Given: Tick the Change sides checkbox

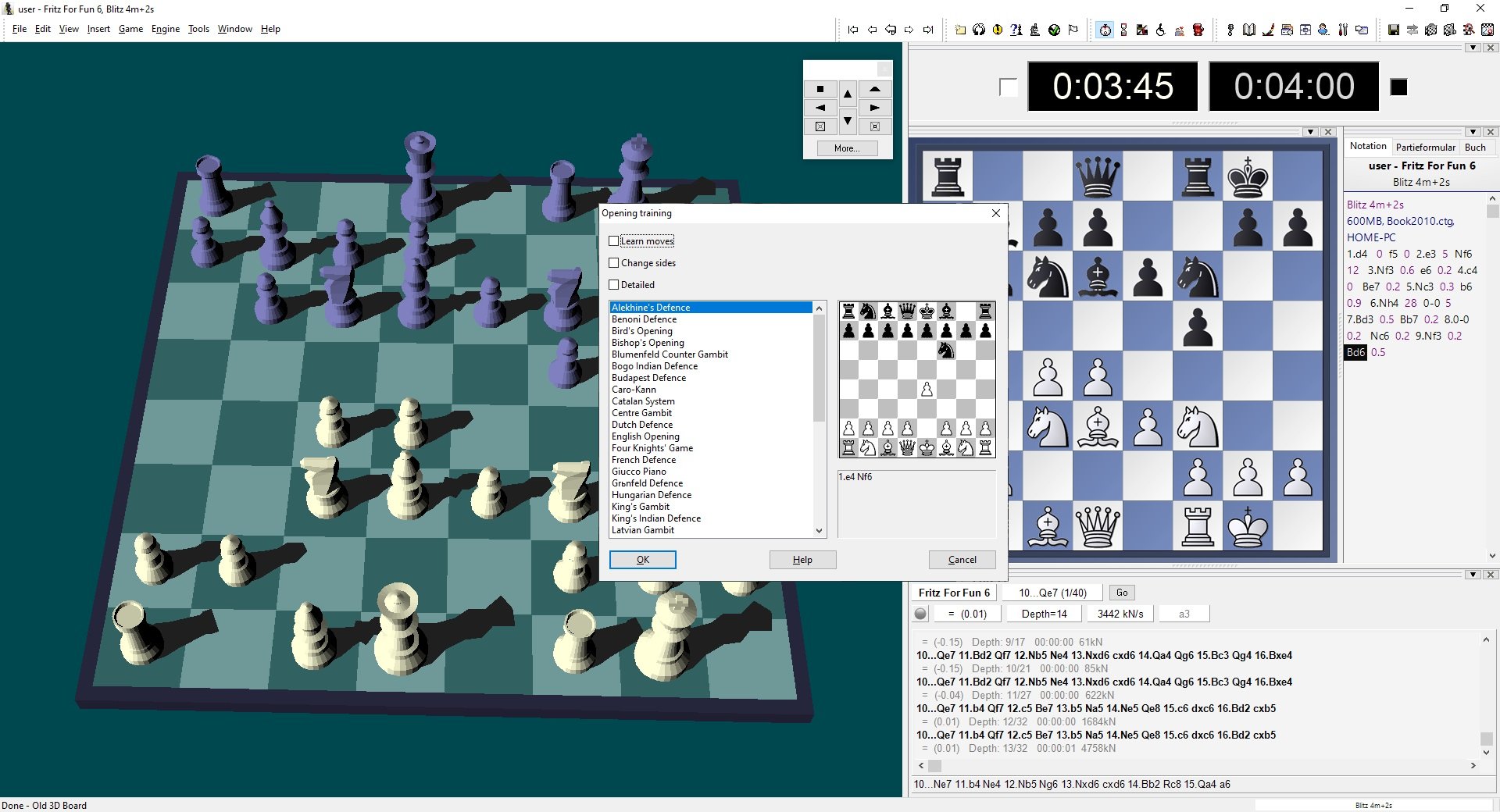Looking at the screenshot, I should (x=614, y=263).
